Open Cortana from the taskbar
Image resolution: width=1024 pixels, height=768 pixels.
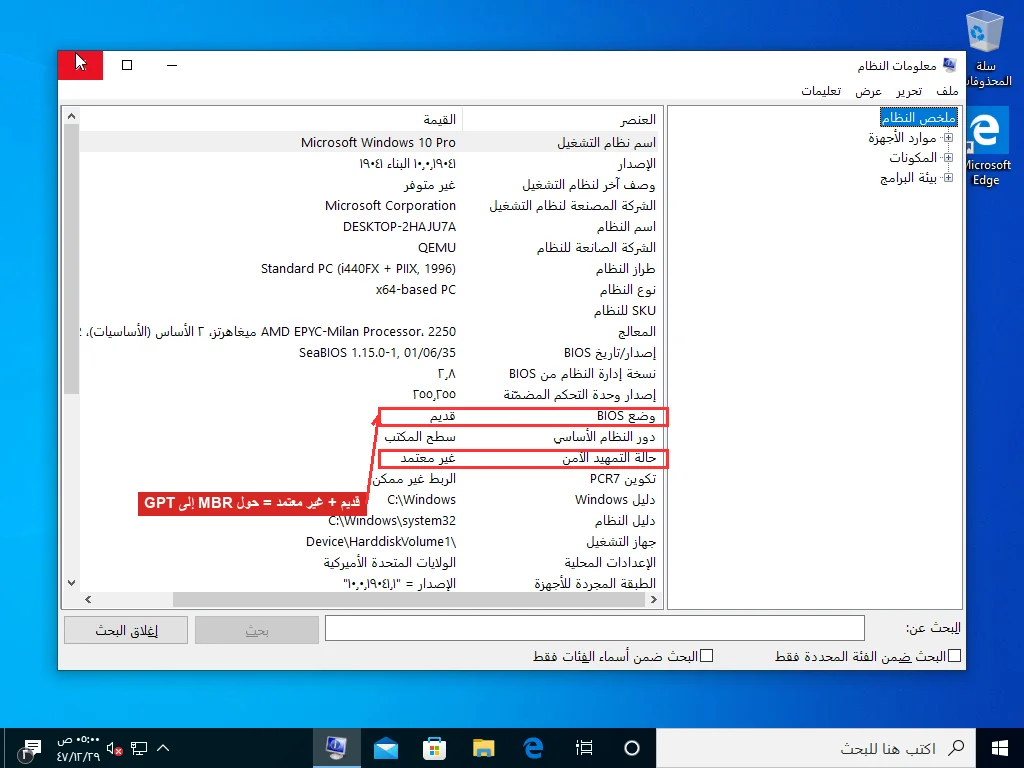pos(632,748)
